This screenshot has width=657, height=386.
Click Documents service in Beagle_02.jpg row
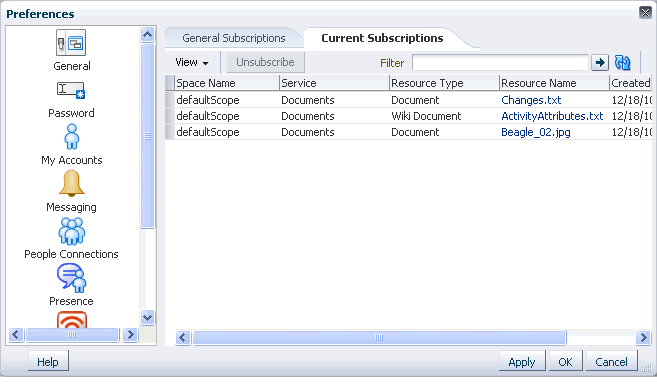[x=308, y=132]
